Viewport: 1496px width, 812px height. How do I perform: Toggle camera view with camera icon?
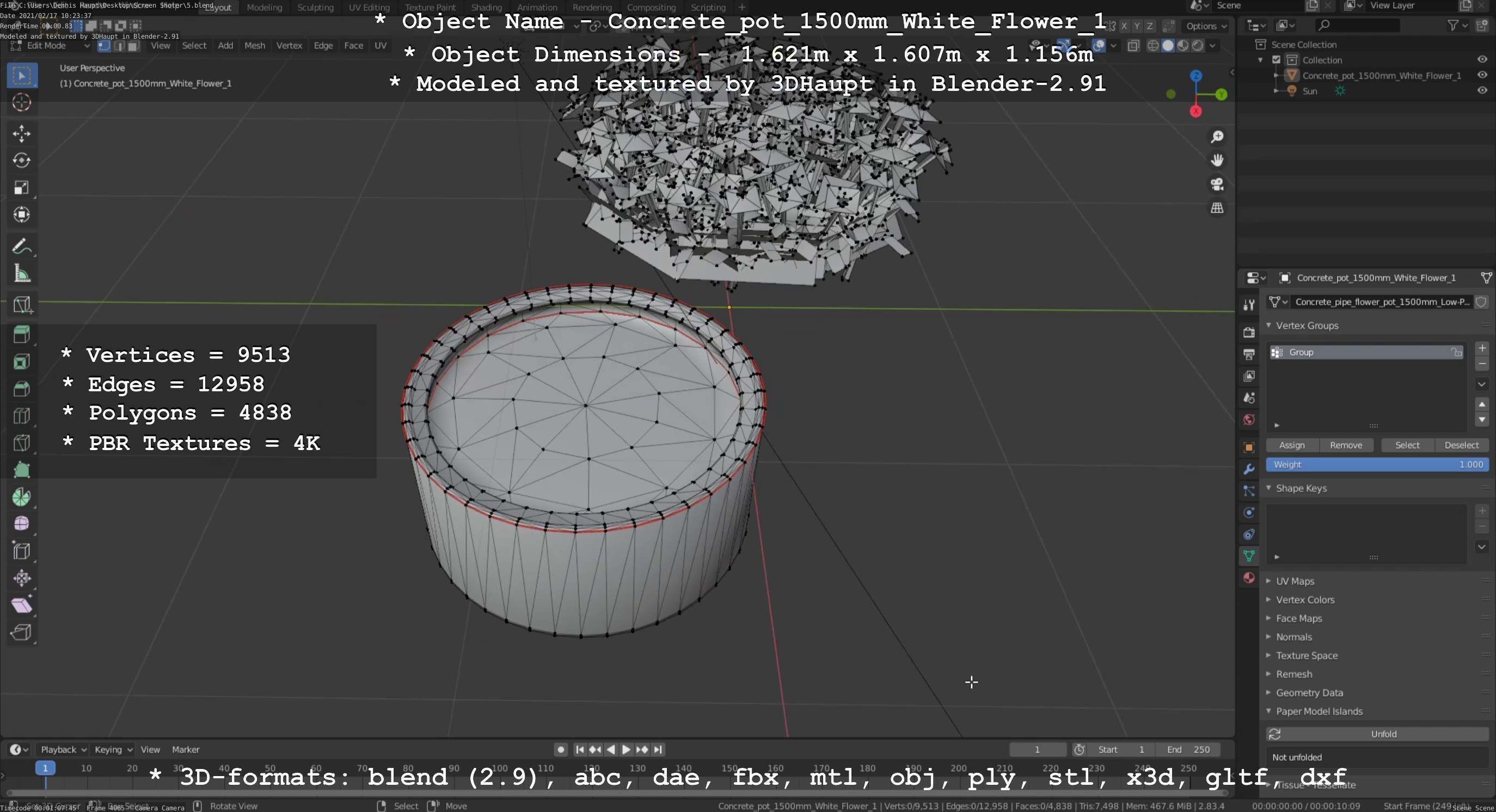click(x=1217, y=184)
